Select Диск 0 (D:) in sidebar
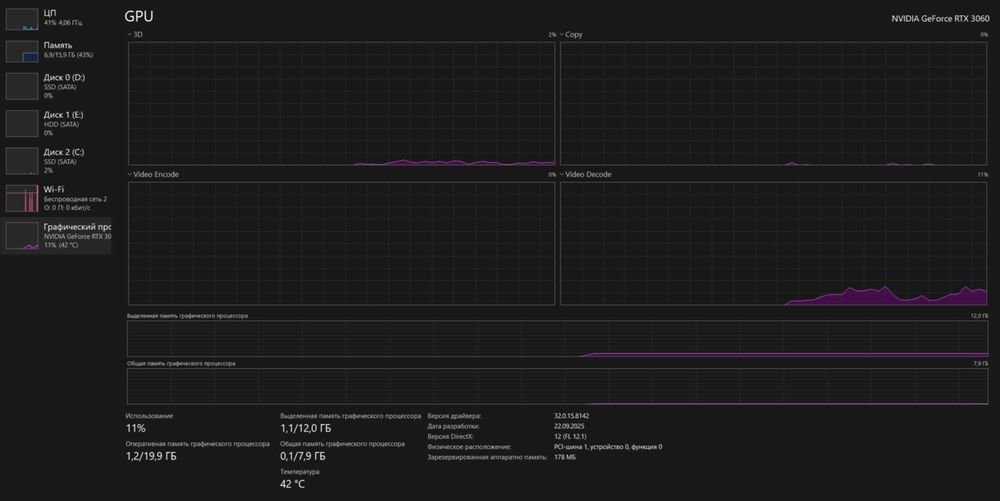This screenshot has height=501, width=1000. coord(56,86)
